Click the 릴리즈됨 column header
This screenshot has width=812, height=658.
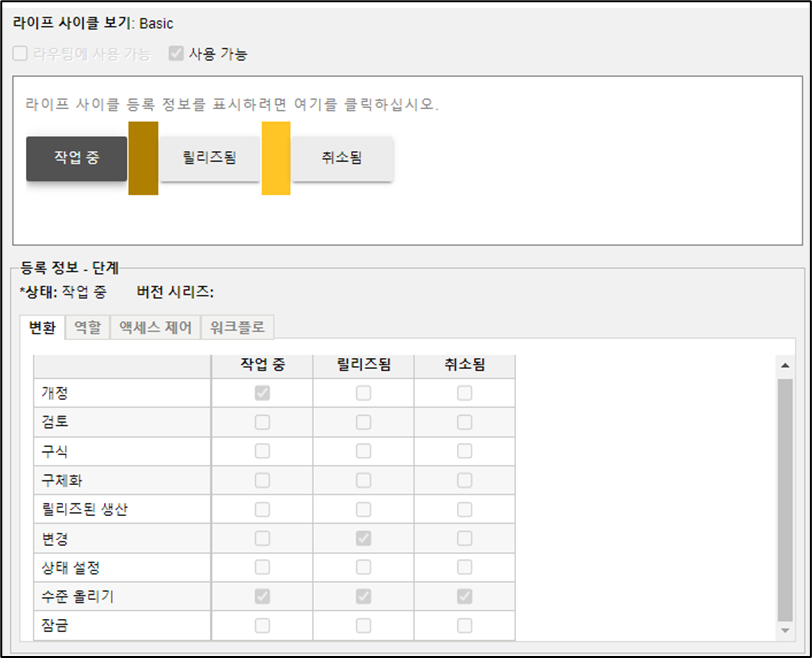tap(364, 365)
